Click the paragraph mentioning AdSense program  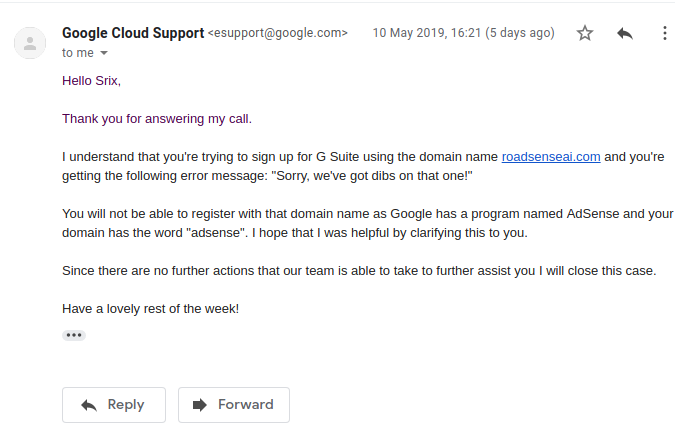point(367,223)
